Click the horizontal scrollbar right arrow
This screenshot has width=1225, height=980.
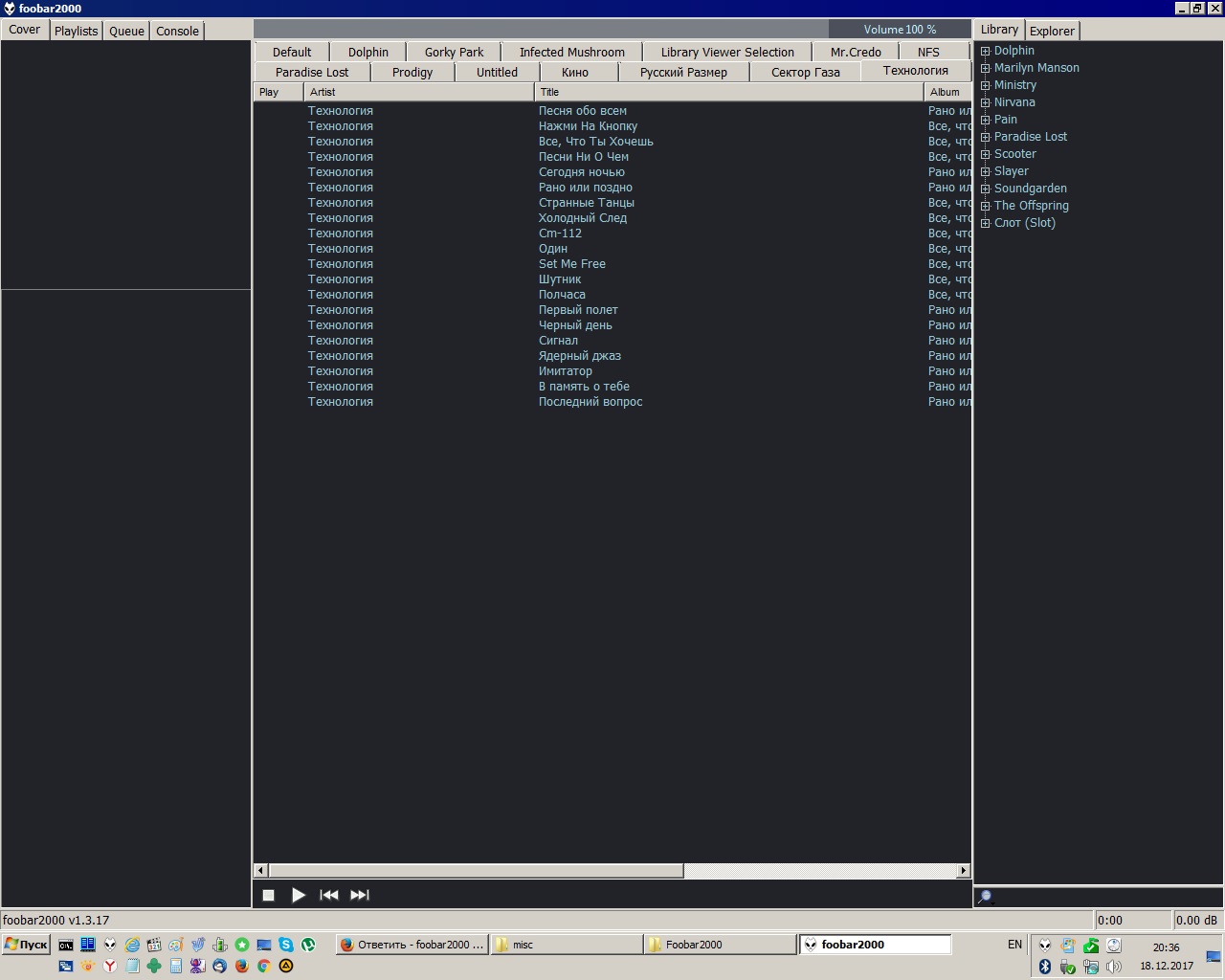point(963,871)
